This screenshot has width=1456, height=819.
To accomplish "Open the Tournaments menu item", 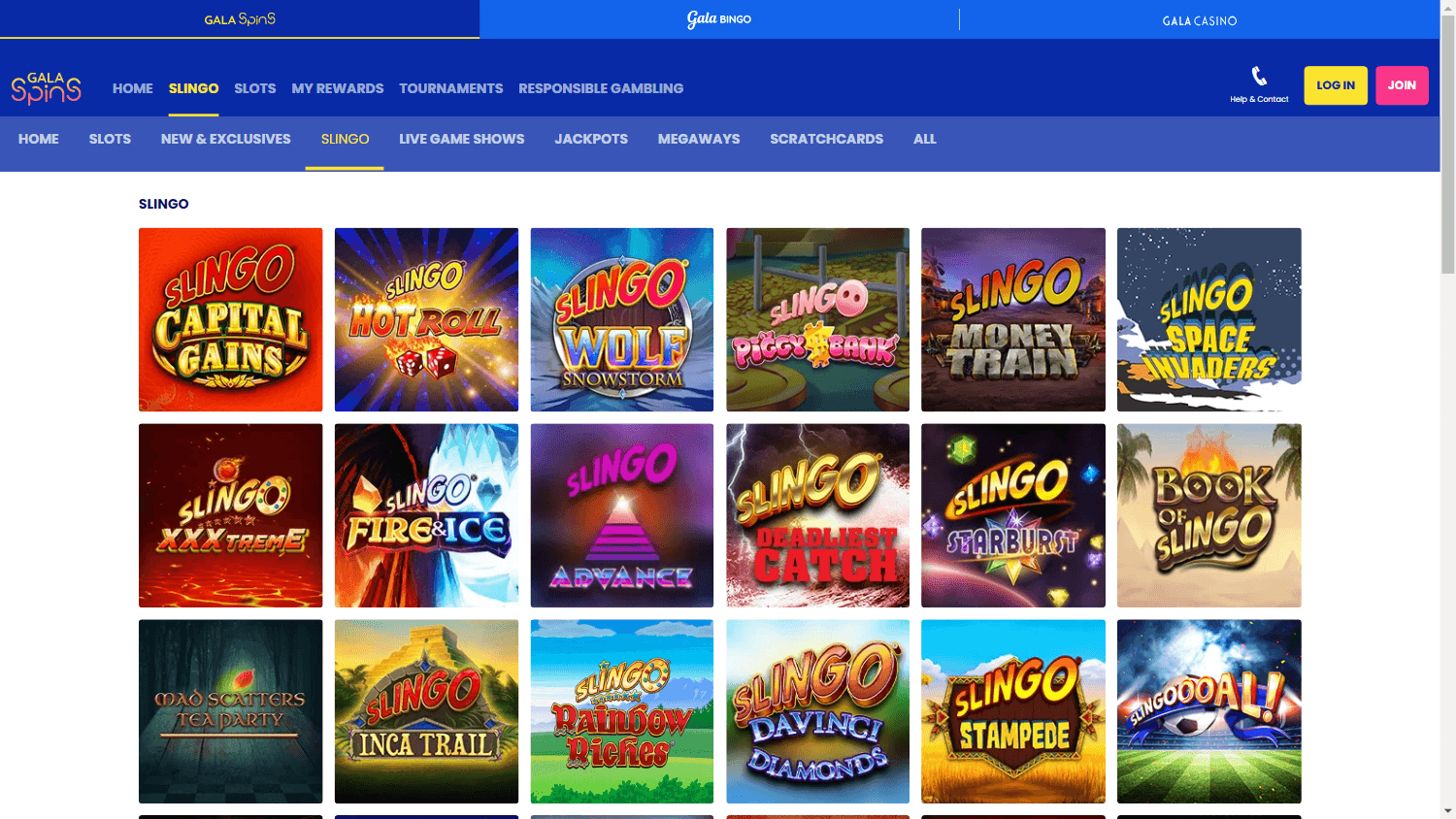I will (450, 88).
